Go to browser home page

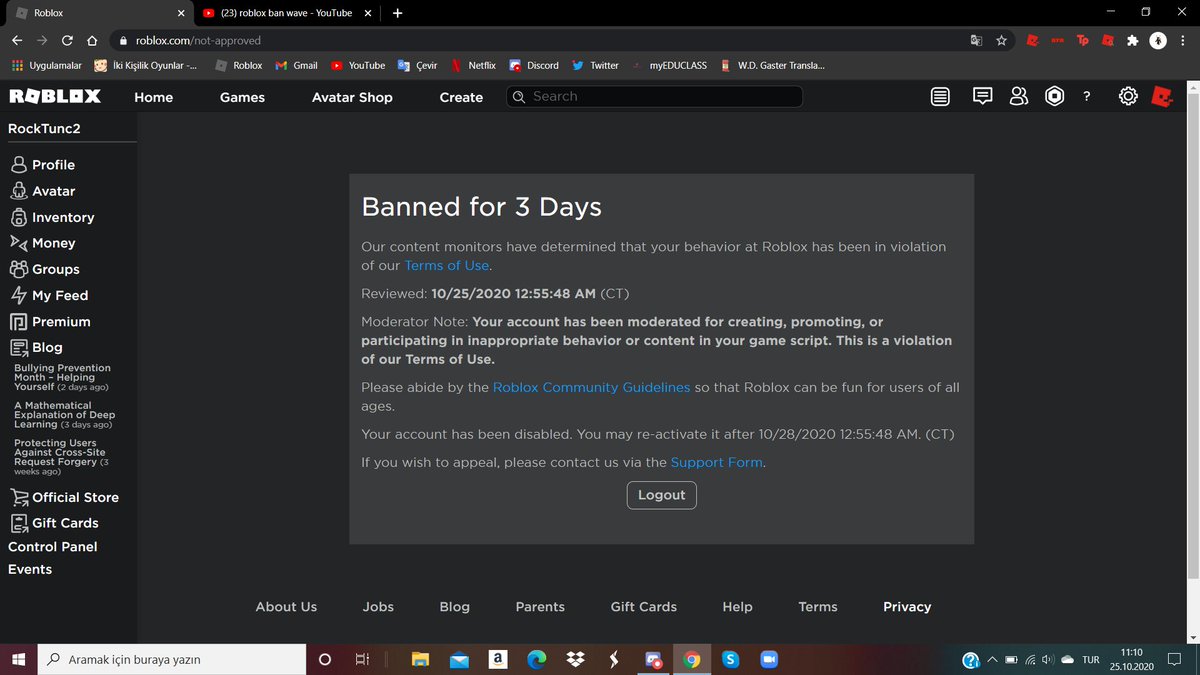(92, 41)
